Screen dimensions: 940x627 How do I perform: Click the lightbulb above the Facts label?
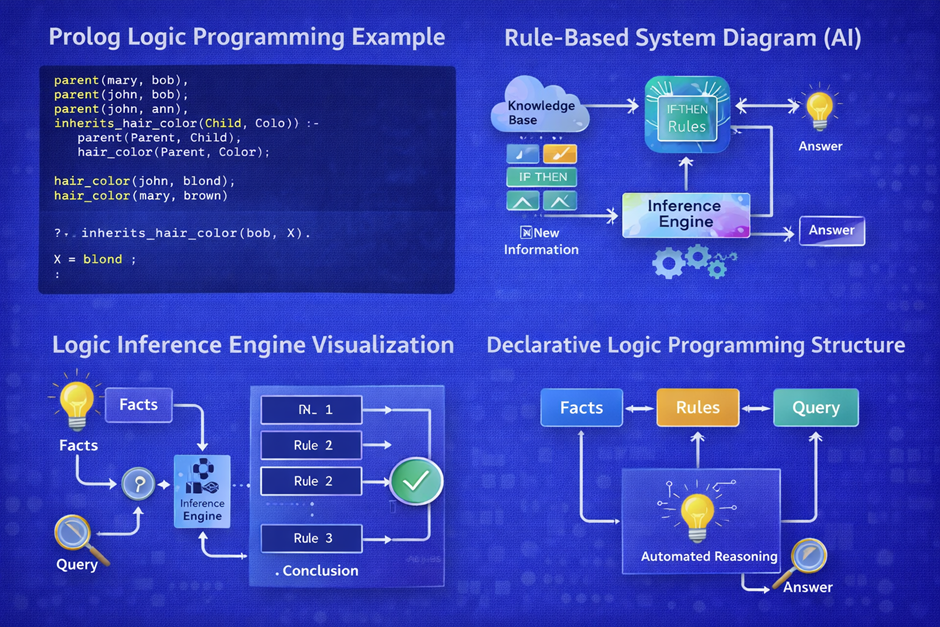click(x=75, y=404)
